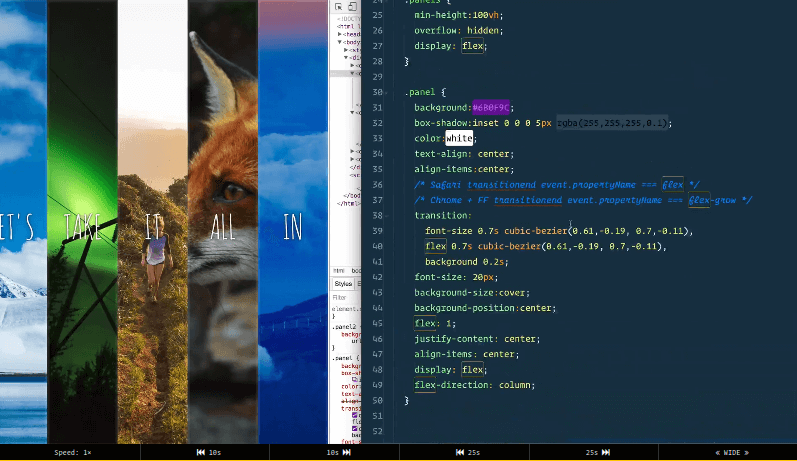Viewport: 797px width, 461px height.
Task: Collapse the body node in the DOM tree
Action: [x=340, y=42]
